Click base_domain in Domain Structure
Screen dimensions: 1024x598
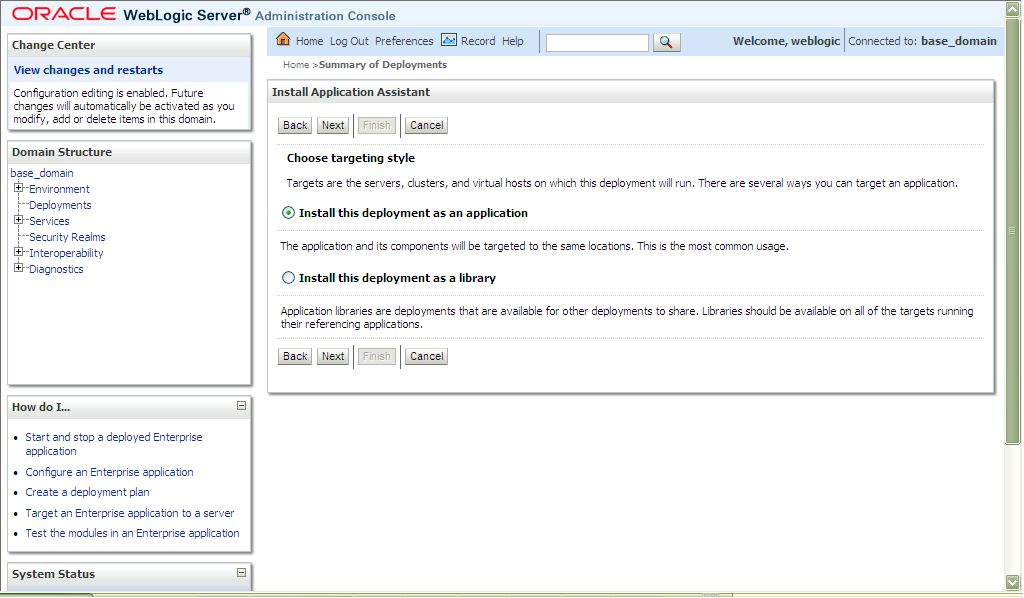point(42,173)
